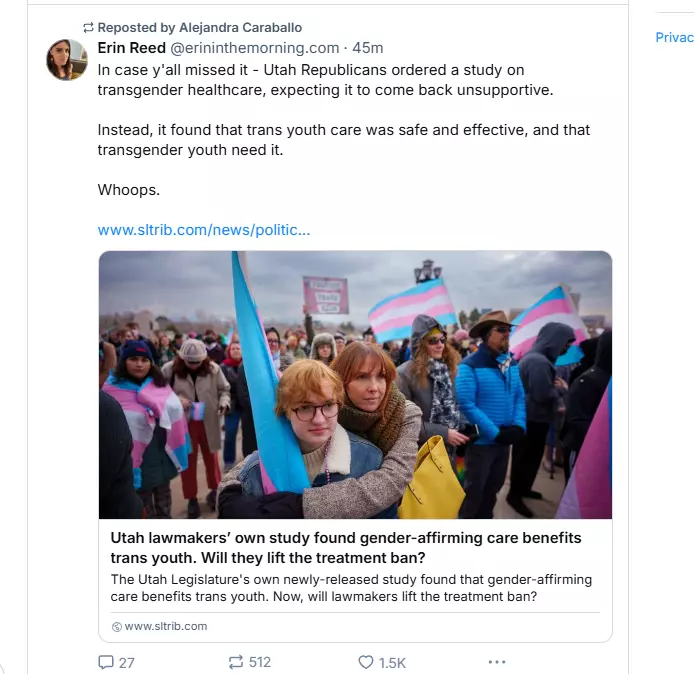This screenshot has width=694, height=674.
Task: Like the post with the heart icon
Action: 366,662
